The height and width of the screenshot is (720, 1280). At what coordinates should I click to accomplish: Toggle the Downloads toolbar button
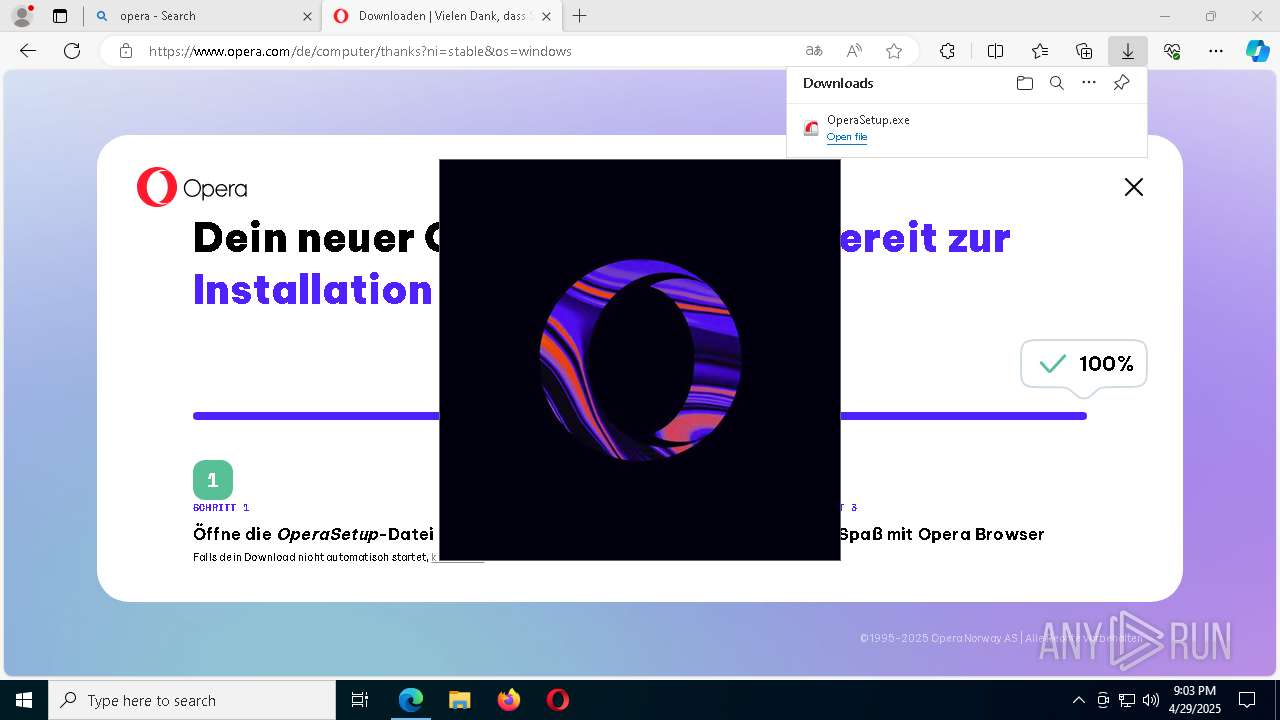click(1128, 51)
